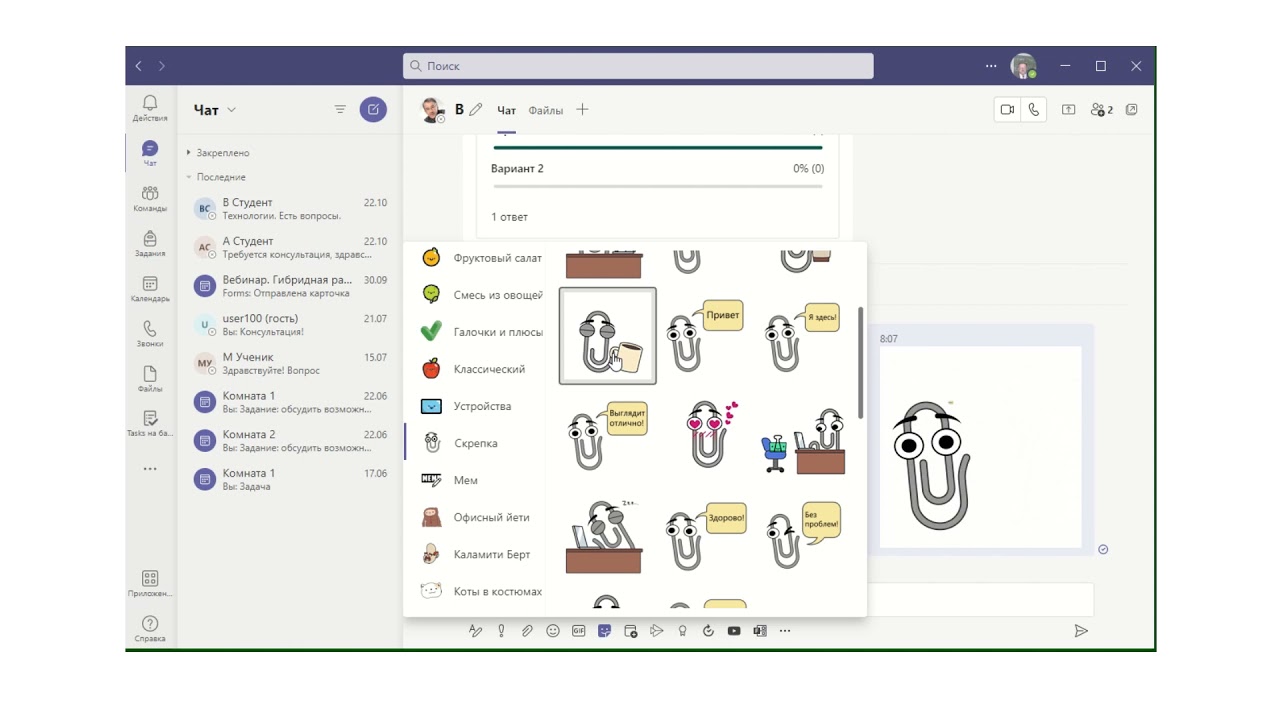Viewport: 1280px width, 720px height.
Task: Expand the Закреплено section
Action: tap(218, 153)
